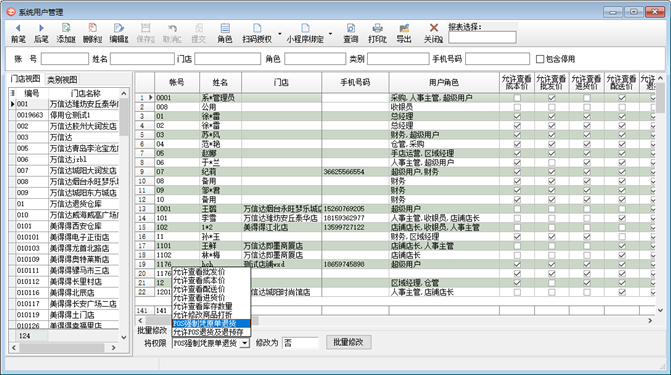671x375 pixels.
Task: Click scroll-down arrow of user grid
Action: coord(660,310)
